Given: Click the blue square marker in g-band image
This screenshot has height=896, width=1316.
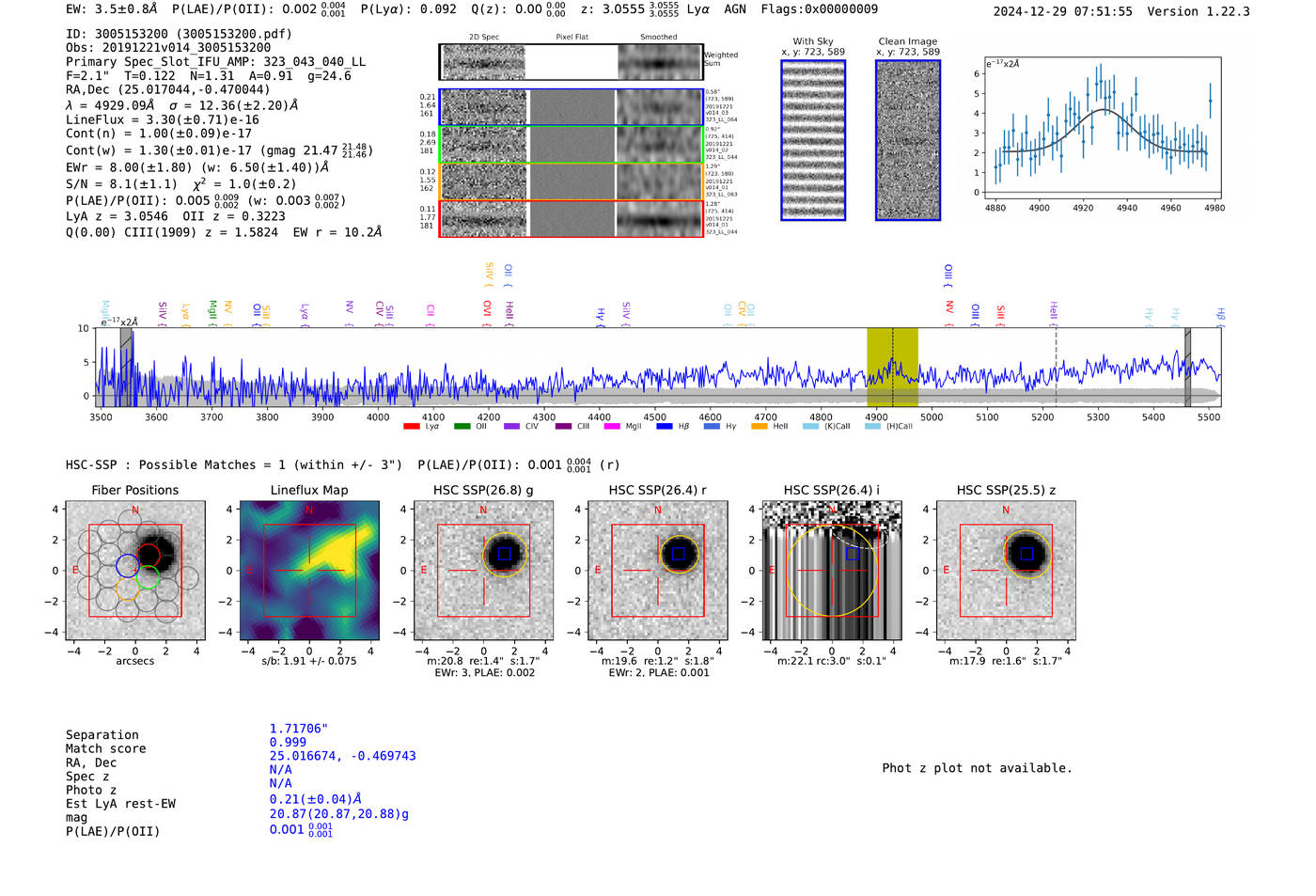Looking at the screenshot, I should pyautogui.click(x=505, y=554).
